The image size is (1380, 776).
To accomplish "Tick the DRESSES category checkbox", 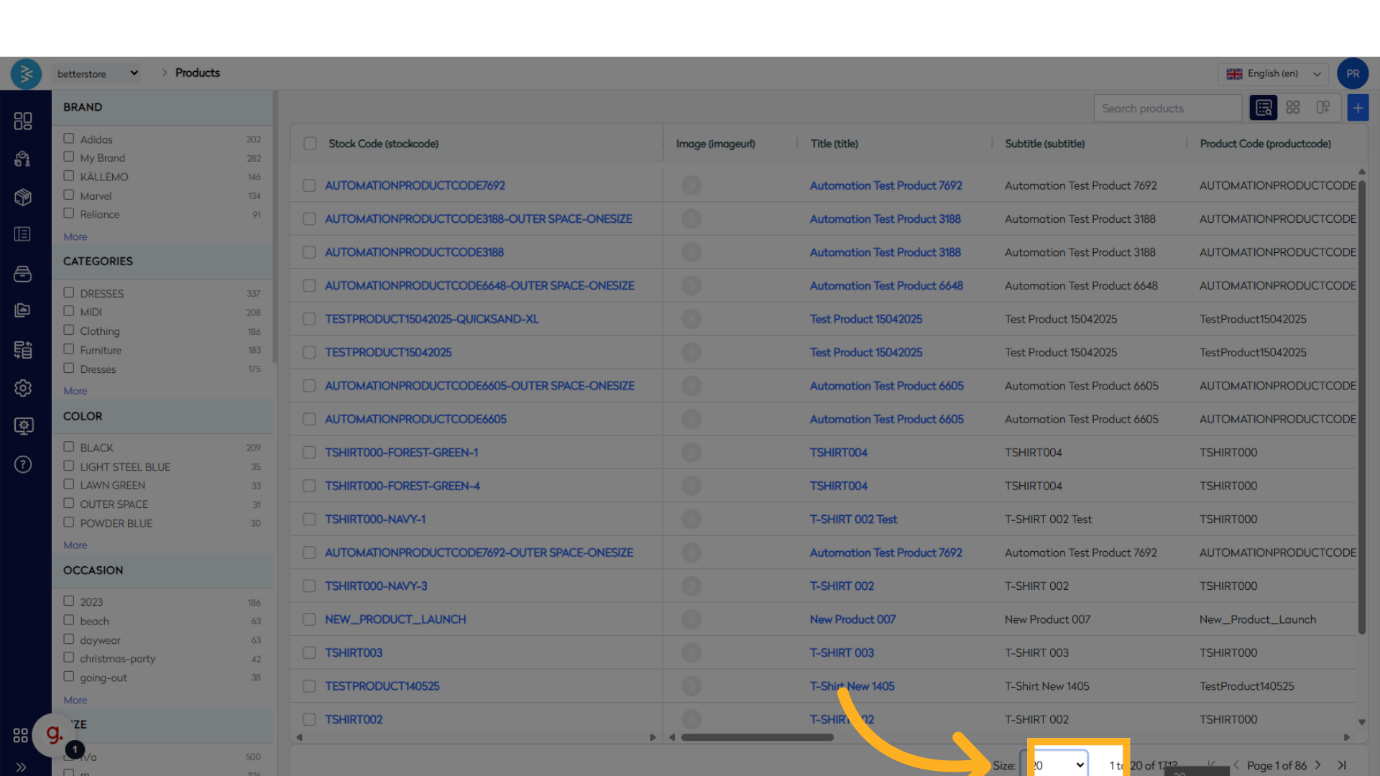I will (x=69, y=293).
